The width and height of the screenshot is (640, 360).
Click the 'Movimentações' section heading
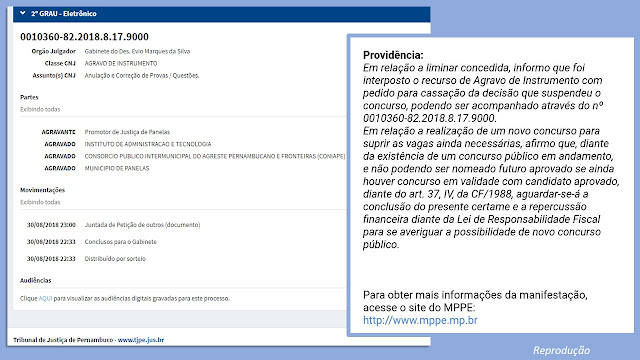point(42,190)
